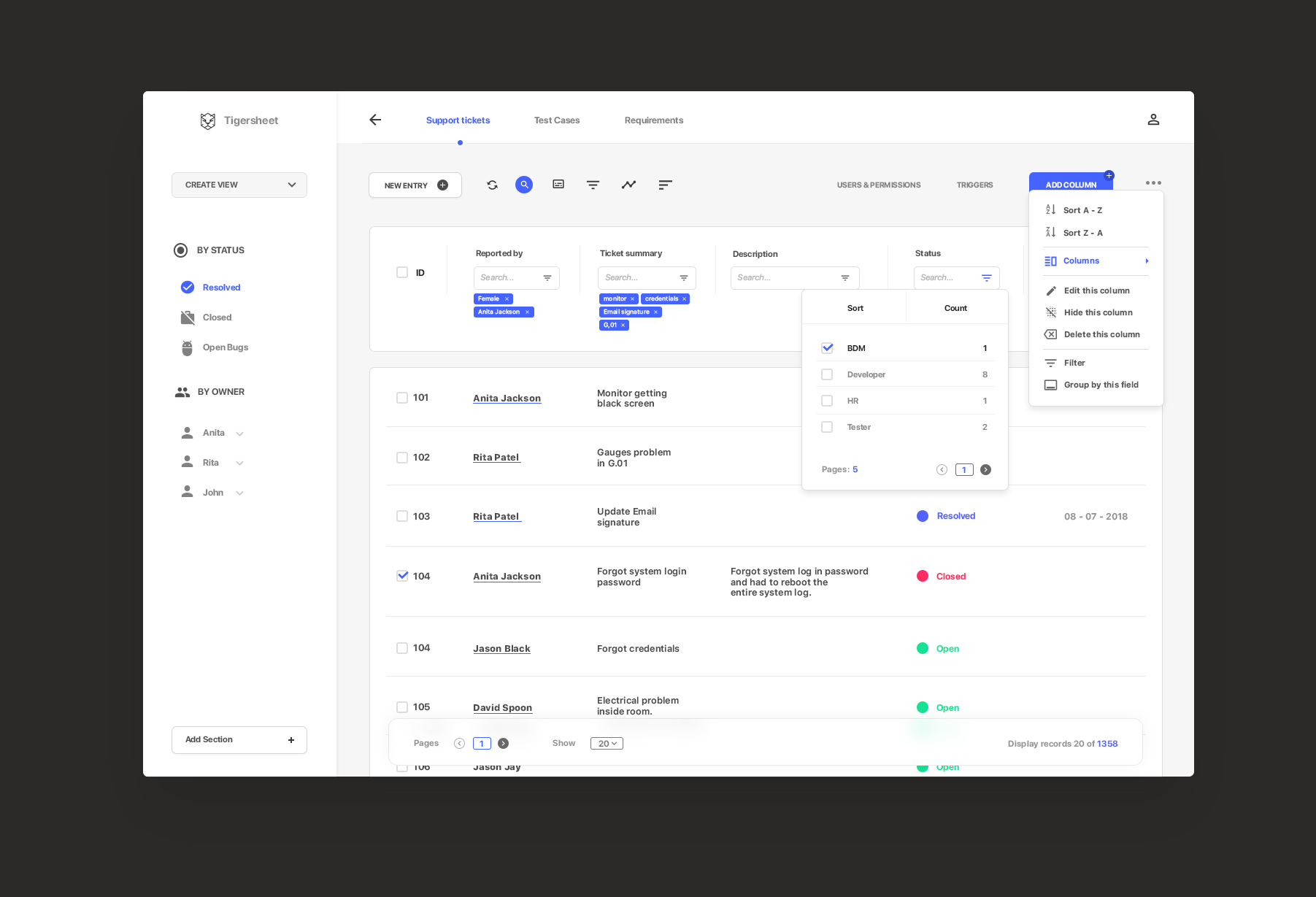Click the Open Bugs bug icon
1316x897 pixels.
pyautogui.click(x=188, y=347)
